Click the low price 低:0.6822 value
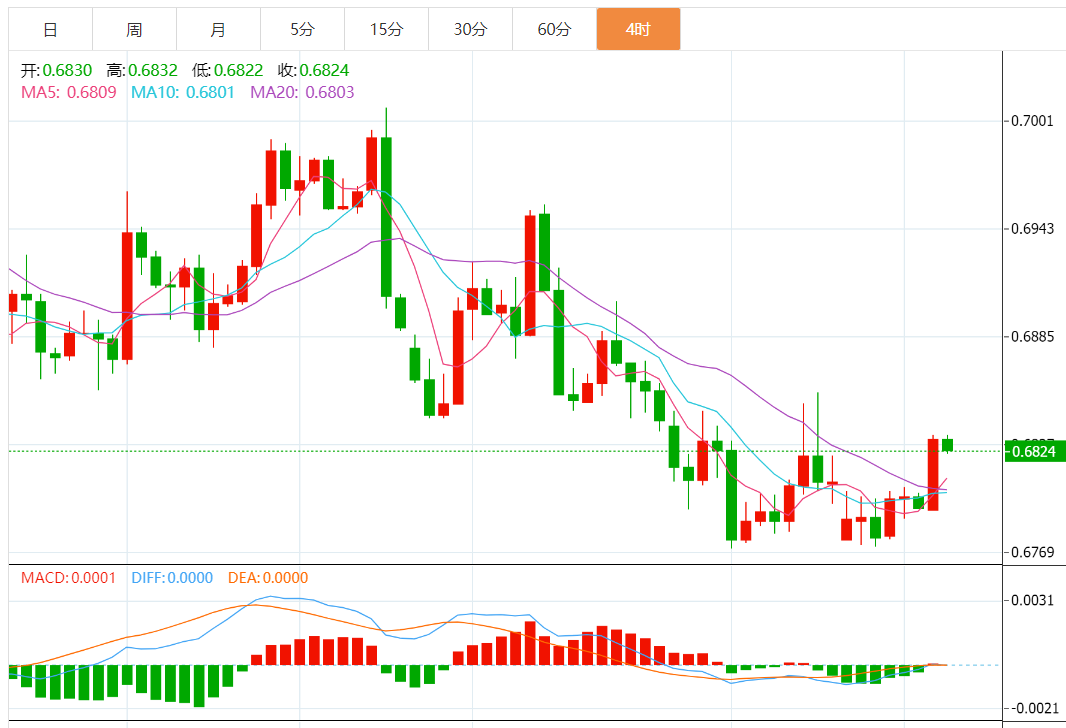Image resolution: width=1066 pixels, height=728 pixels. (228, 70)
